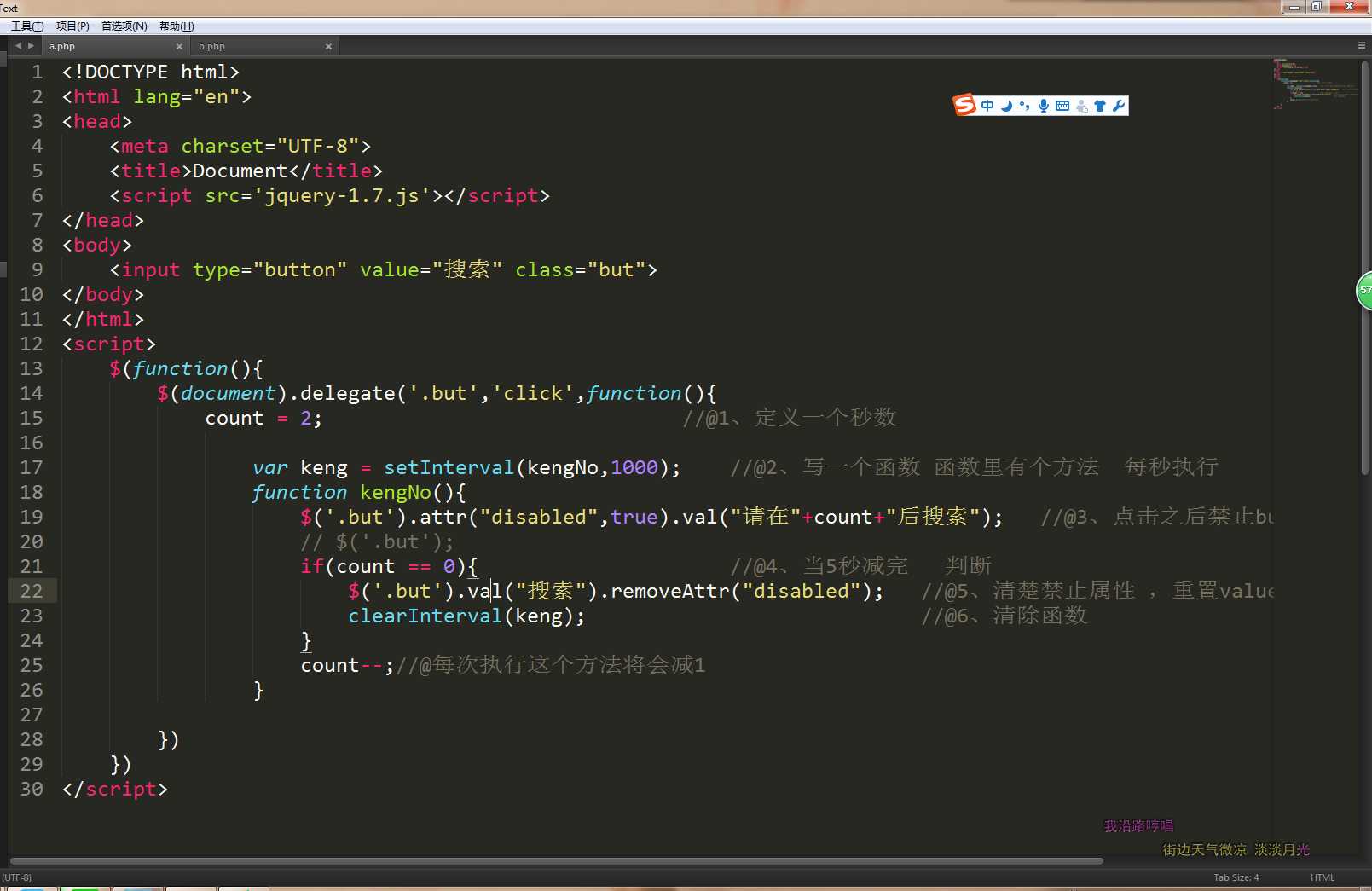Image resolution: width=1372 pixels, height=891 pixels.
Task: Open the 工具(T) menu
Action: (27, 26)
